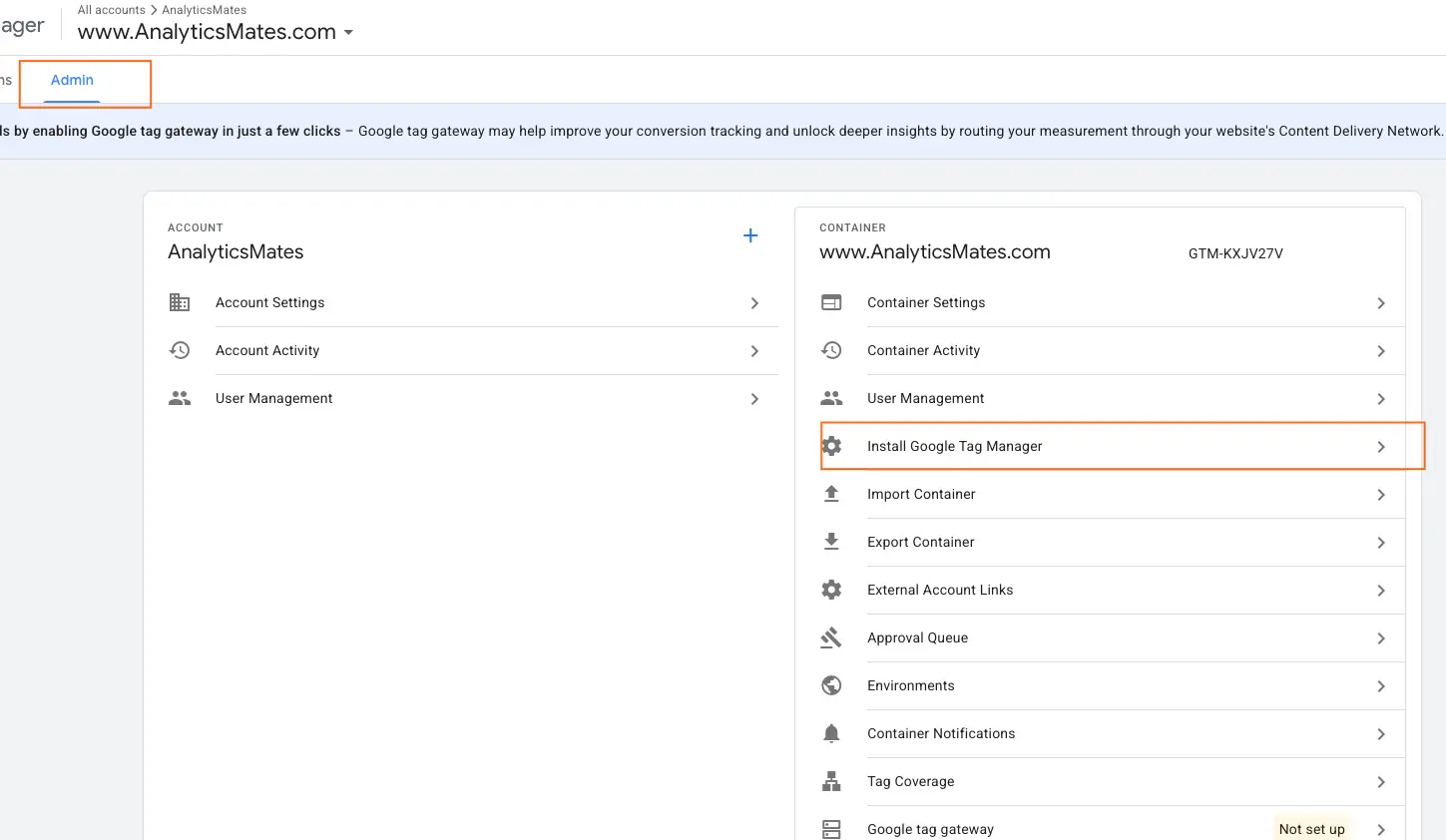1446x840 pixels.
Task: Open Container Settings
Action: (1112, 302)
